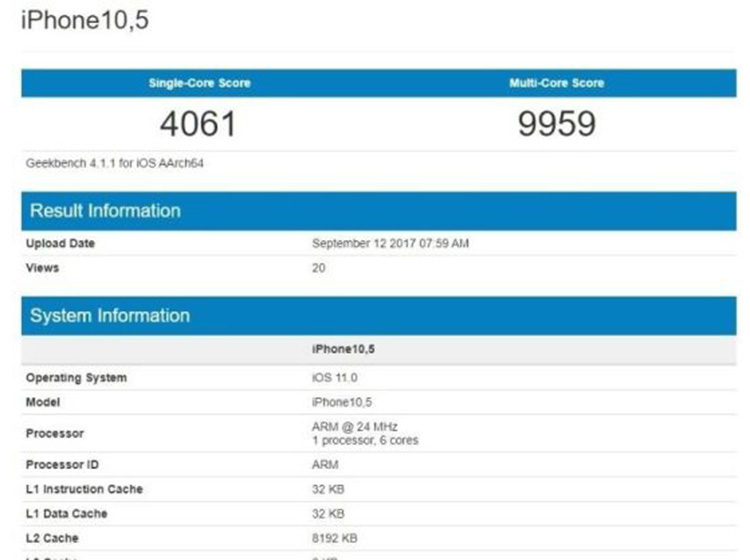This screenshot has width=750, height=560.
Task: Click the single-core score value 4061
Action: coord(198,124)
